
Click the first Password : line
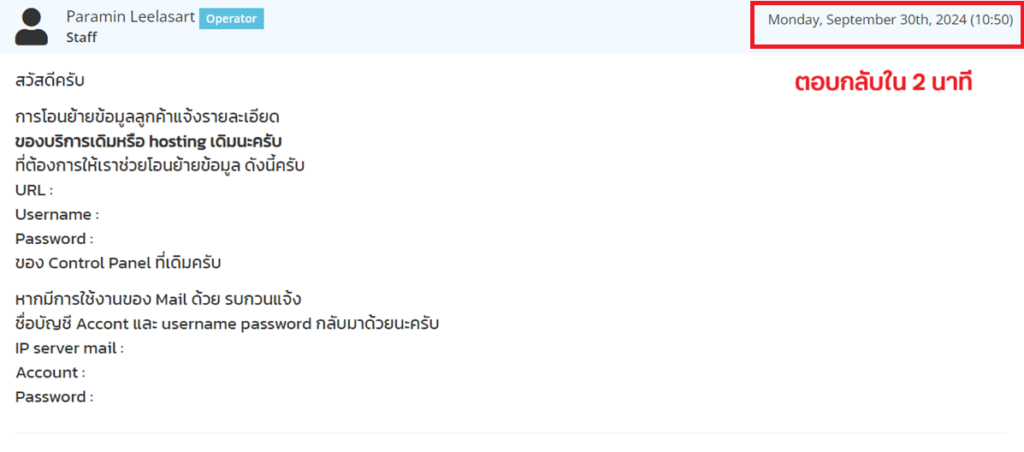54,238
